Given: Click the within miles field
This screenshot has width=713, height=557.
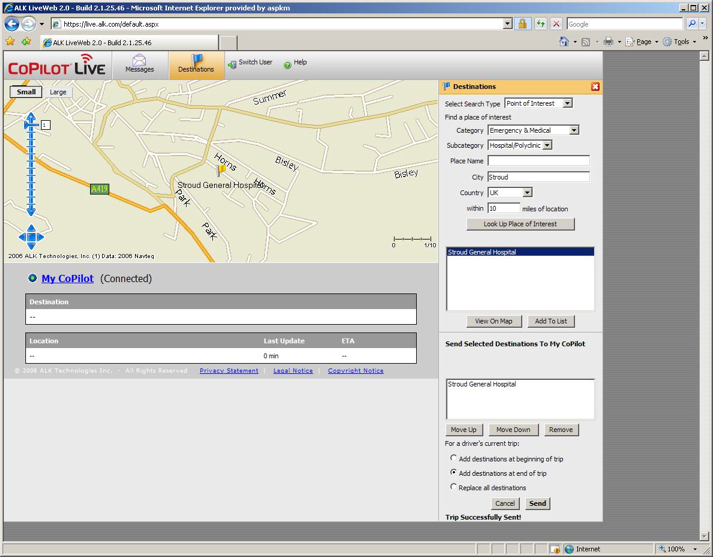Looking at the screenshot, I should point(503,208).
